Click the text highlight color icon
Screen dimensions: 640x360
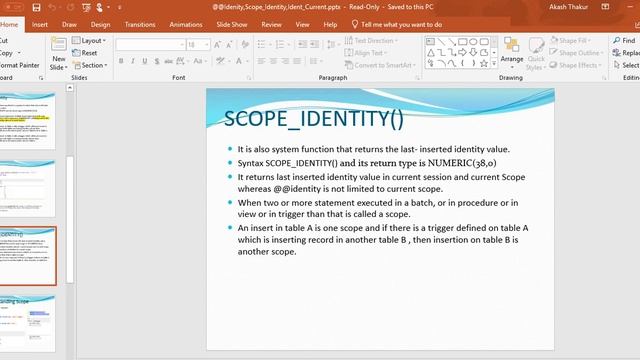pyautogui.click(x=220, y=61)
